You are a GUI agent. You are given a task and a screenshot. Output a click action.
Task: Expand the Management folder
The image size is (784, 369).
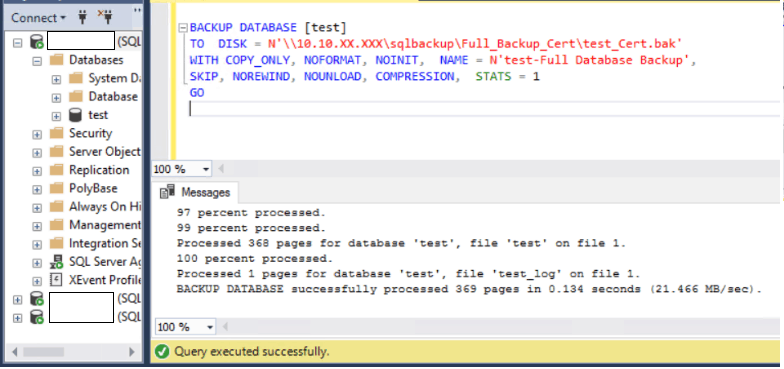click(37, 226)
